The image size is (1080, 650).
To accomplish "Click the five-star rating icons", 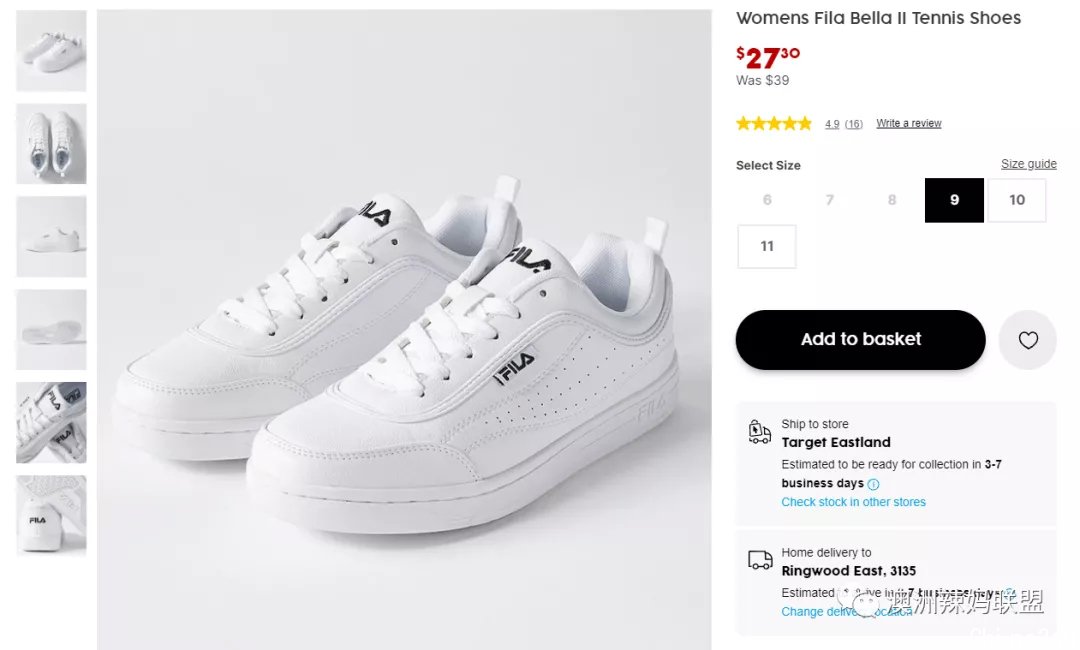I will click(x=774, y=124).
